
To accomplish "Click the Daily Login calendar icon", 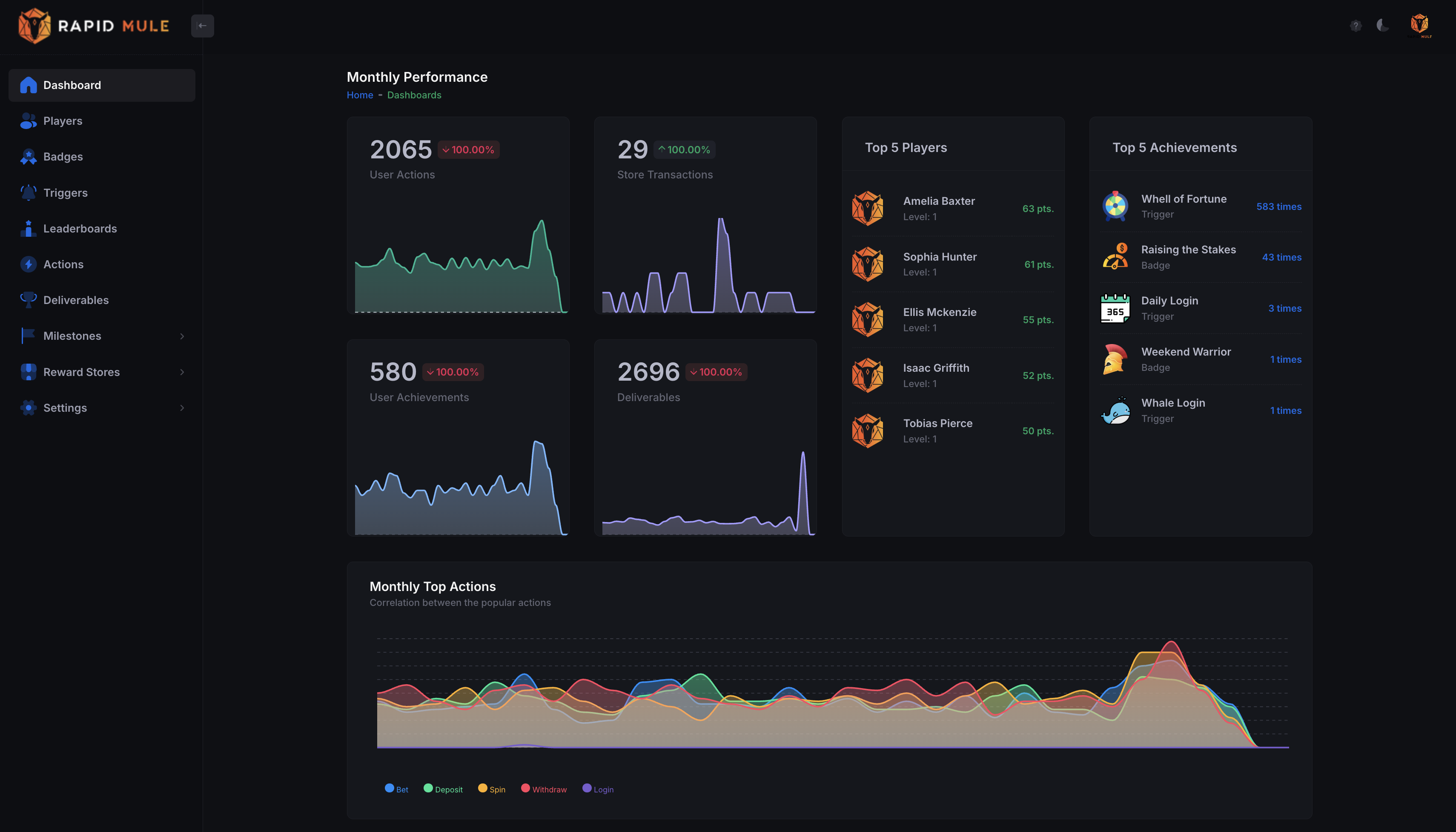I will (x=1115, y=308).
